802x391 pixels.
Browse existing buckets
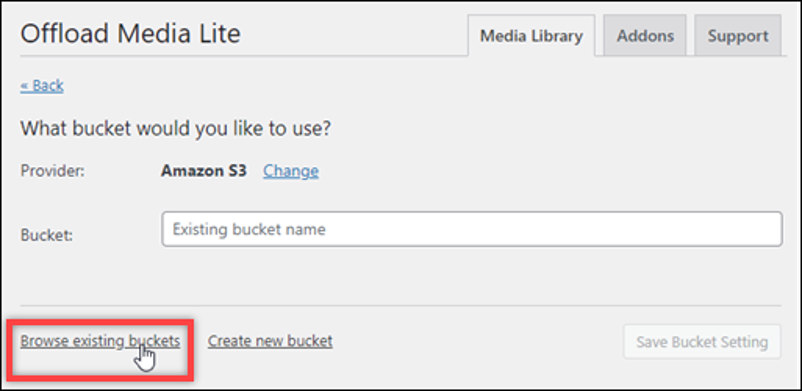pos(100,341)
